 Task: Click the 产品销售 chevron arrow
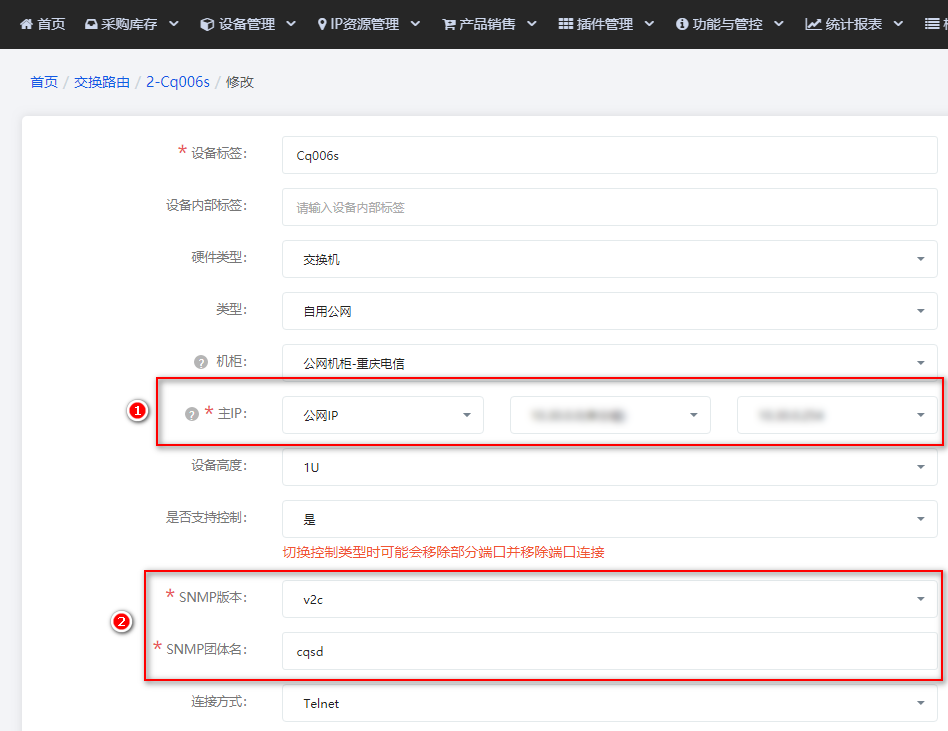click(x=531, y=24)
